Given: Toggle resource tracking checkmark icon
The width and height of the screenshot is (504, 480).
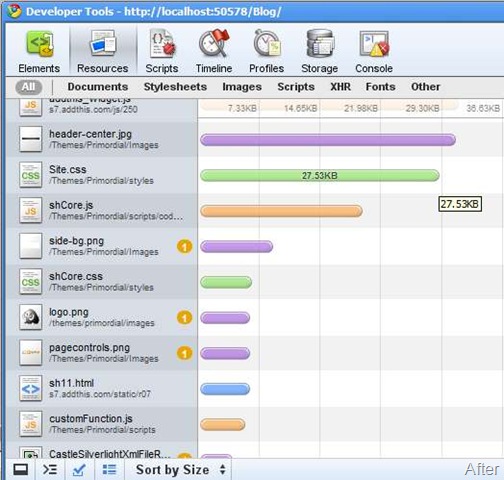Looking at the screenshot, I should click(79, 470).
